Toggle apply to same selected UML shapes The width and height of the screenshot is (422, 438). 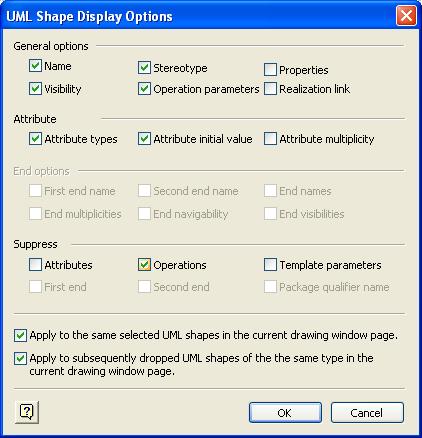click(x=20, y=335)
